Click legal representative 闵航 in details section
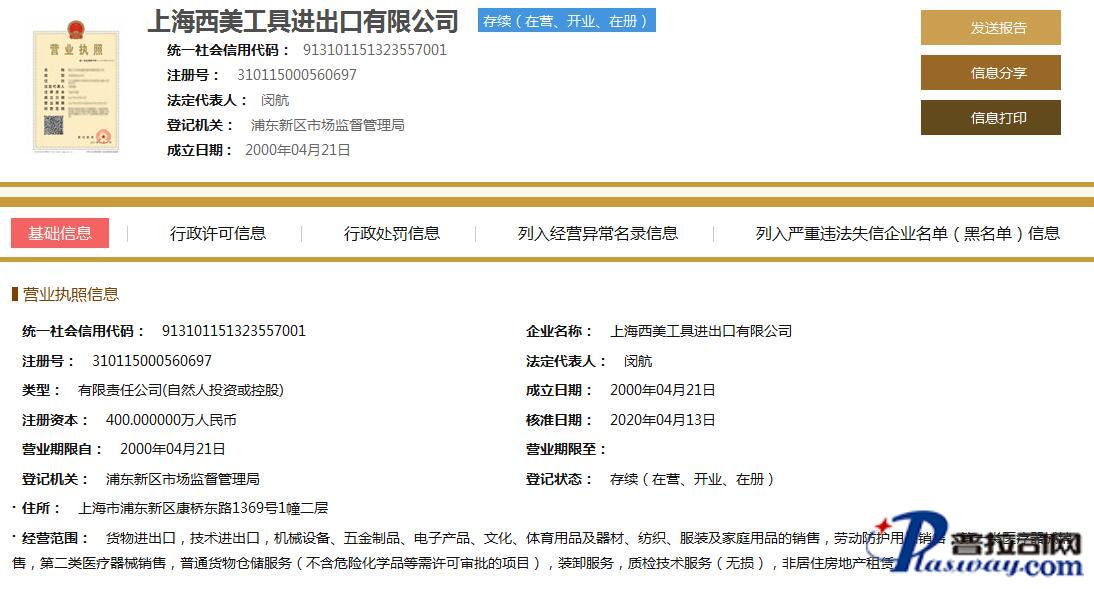This screenshot has width=1094, height=589. point(637,361)
